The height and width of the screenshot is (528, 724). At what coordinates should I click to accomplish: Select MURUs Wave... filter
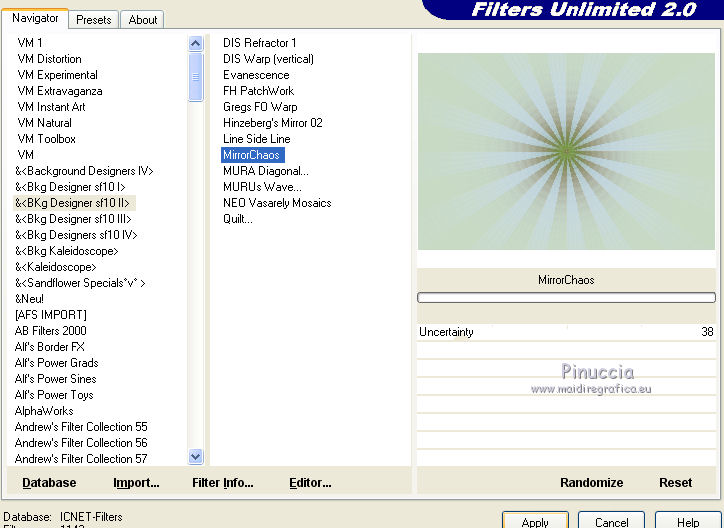coord(262,187)
